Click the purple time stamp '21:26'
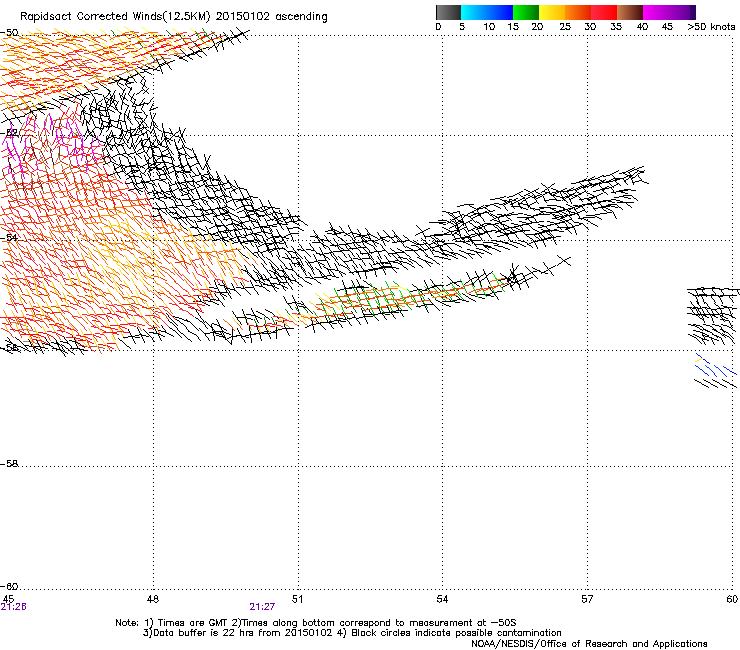This screenshot has width=740, height=650. point(13,607)
